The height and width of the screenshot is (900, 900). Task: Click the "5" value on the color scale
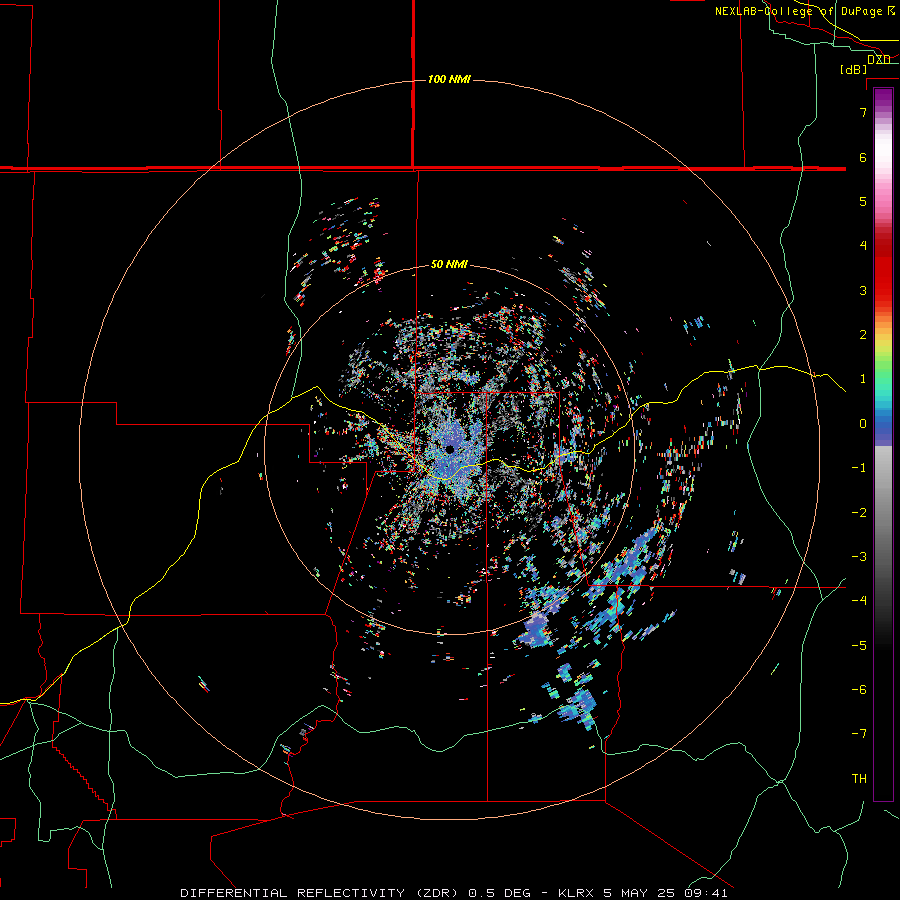863,201
